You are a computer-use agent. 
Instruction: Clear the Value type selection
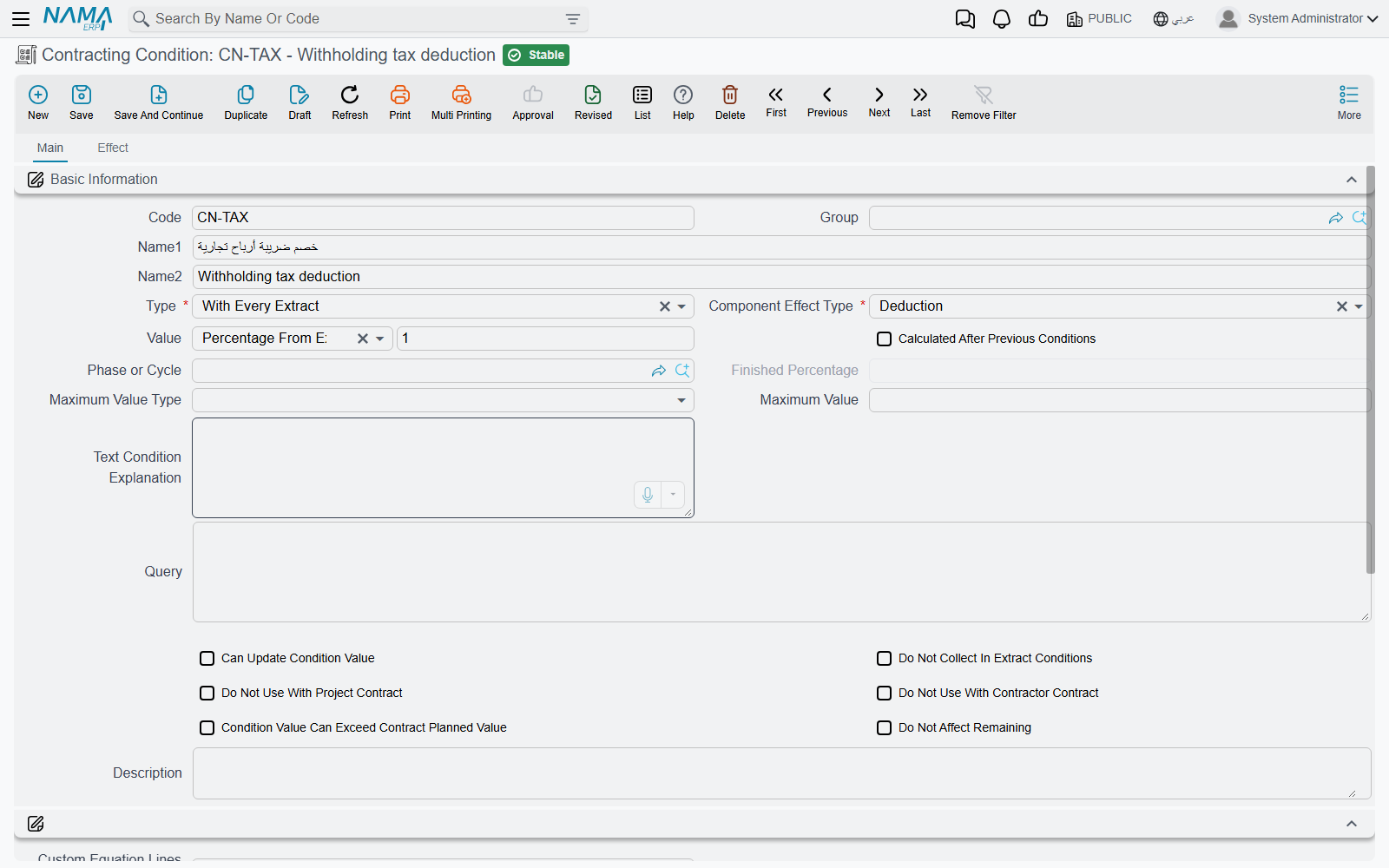point(363,339)
